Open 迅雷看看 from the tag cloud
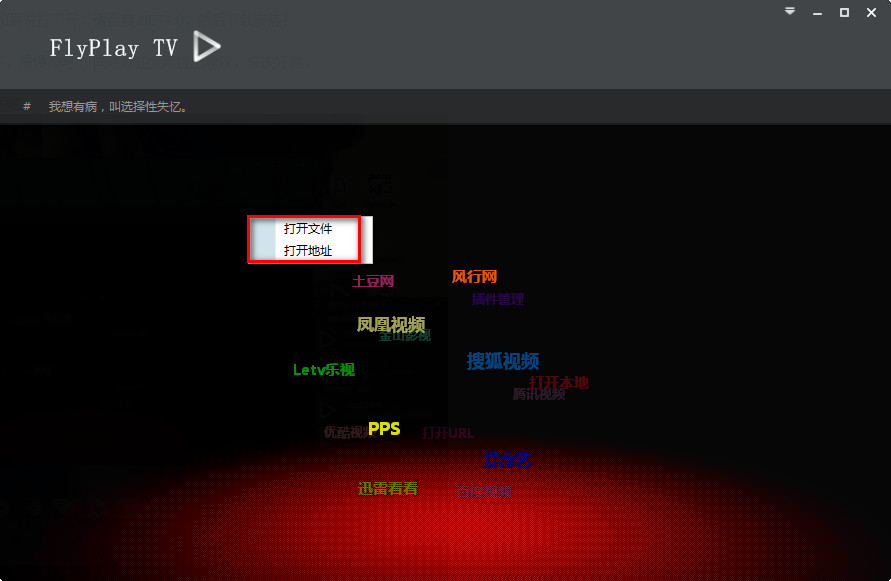Image resolution: width=891 pixels, height=581 pixels. click(x=388, y=489)
